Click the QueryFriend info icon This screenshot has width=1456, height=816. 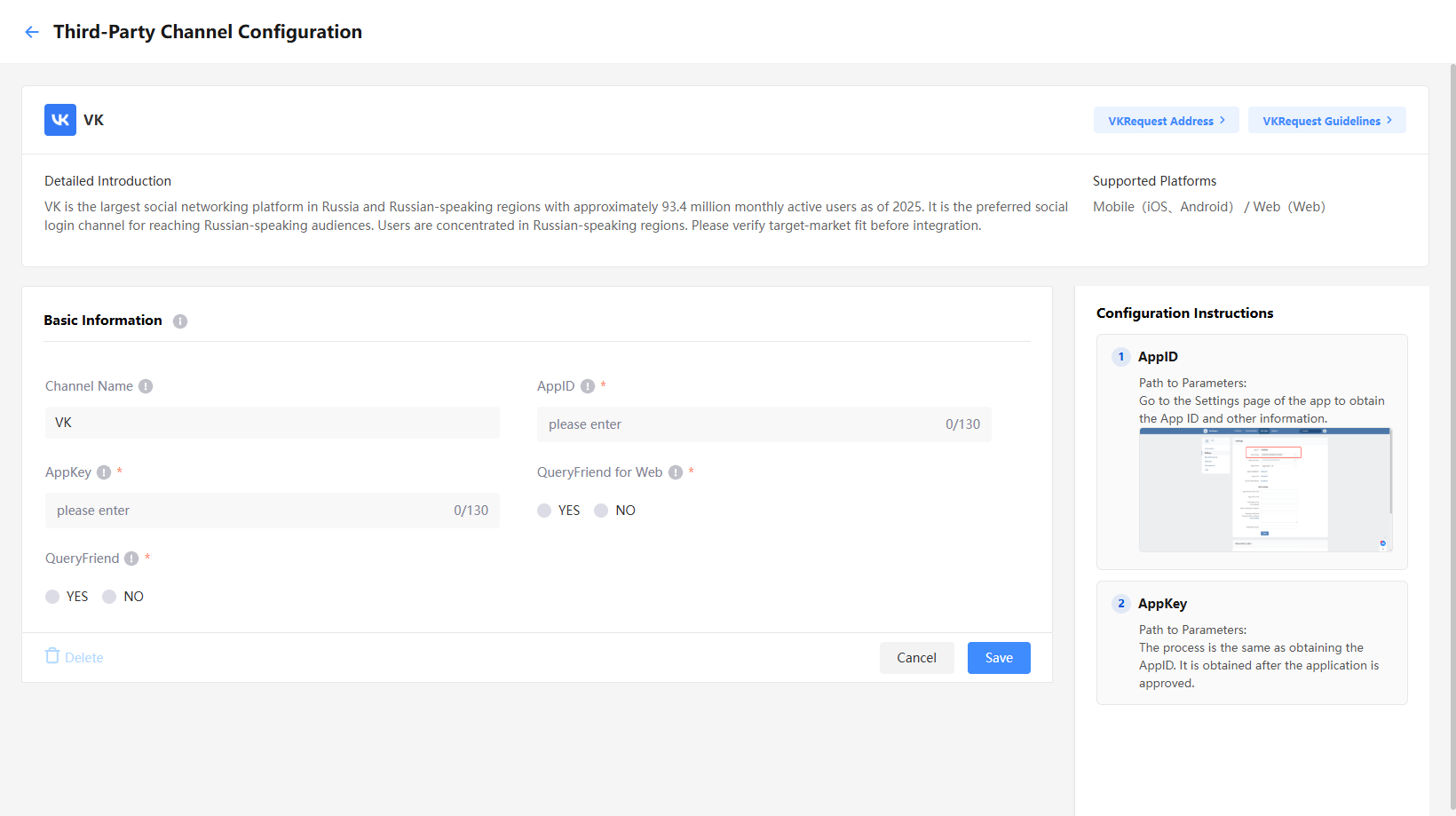(131, 559)
